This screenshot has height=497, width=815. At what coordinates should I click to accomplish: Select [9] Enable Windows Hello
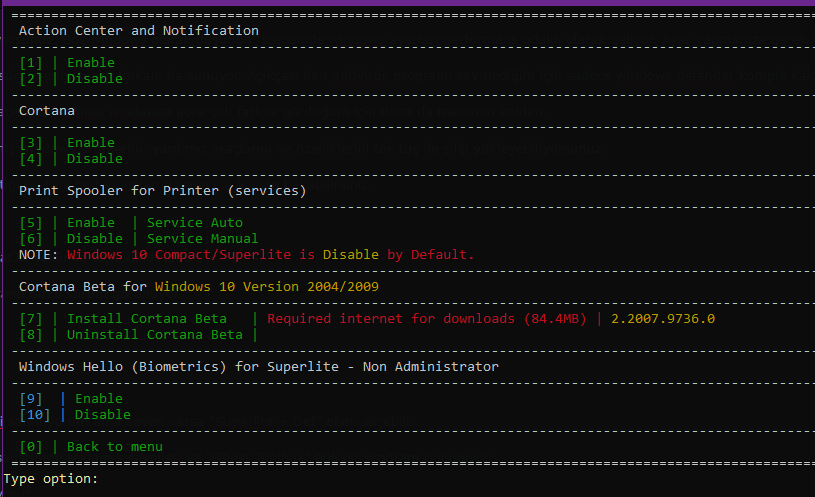[x=71, y=399]
